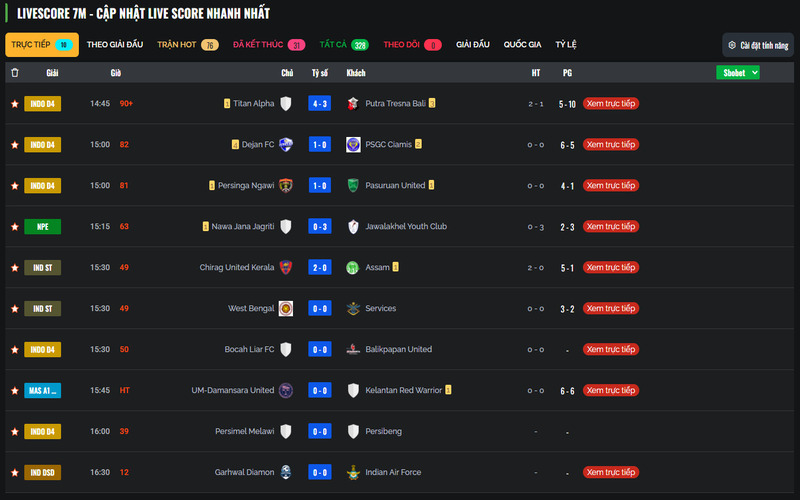
Task: Click the Pasuruan United team logo
Action: click(x=353, y=186)
